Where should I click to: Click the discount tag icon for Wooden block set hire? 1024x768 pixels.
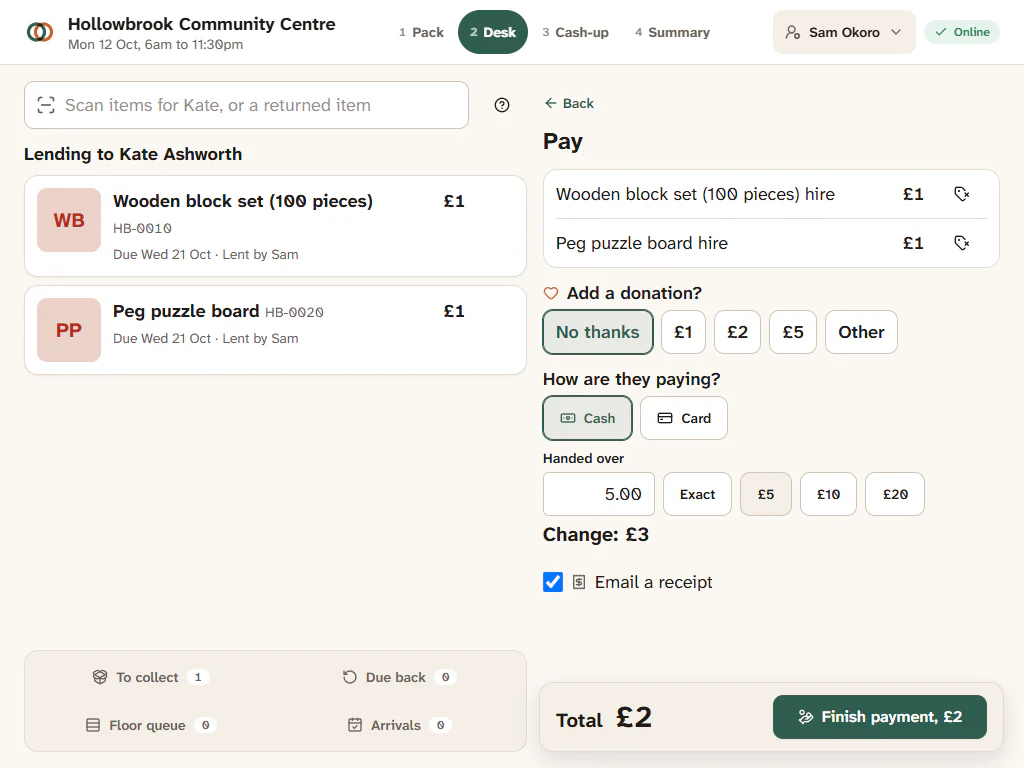tap(961, 194)
